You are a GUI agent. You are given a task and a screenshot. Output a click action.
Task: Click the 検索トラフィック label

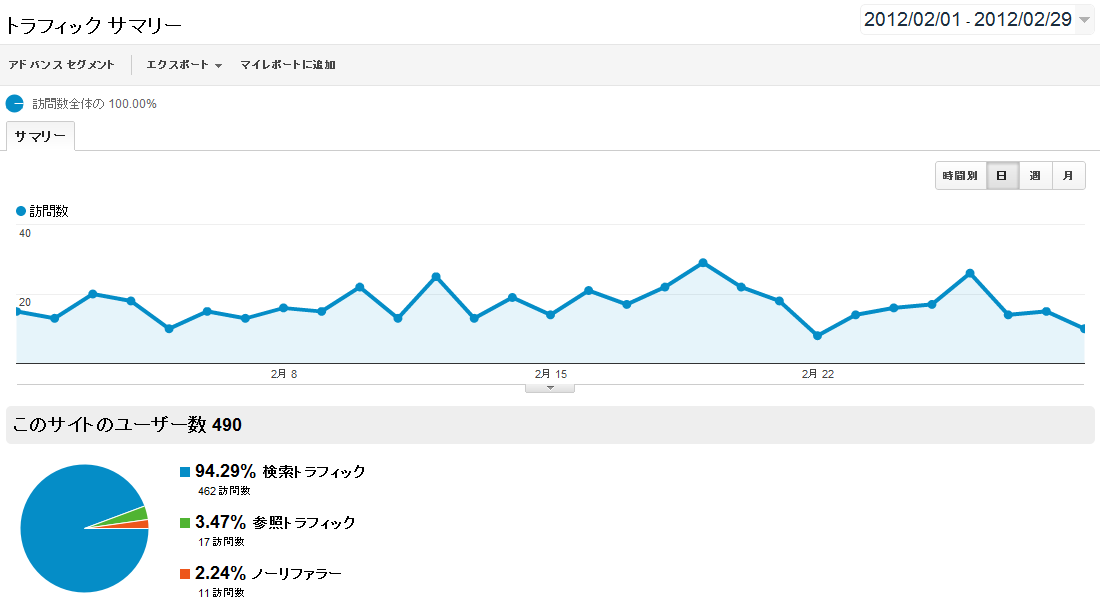[x=314, y=472]
